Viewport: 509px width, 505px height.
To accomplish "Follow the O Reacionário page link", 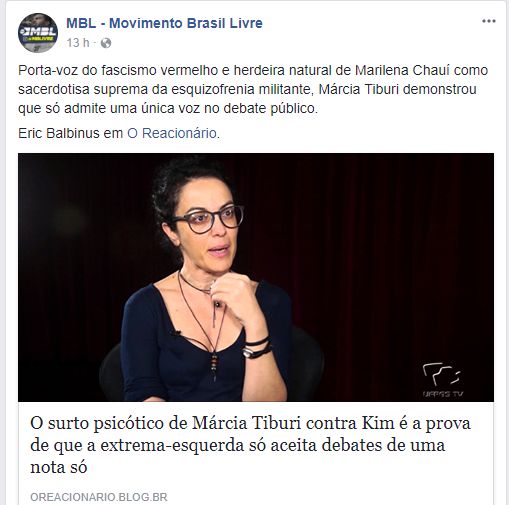I will (172, 133).
